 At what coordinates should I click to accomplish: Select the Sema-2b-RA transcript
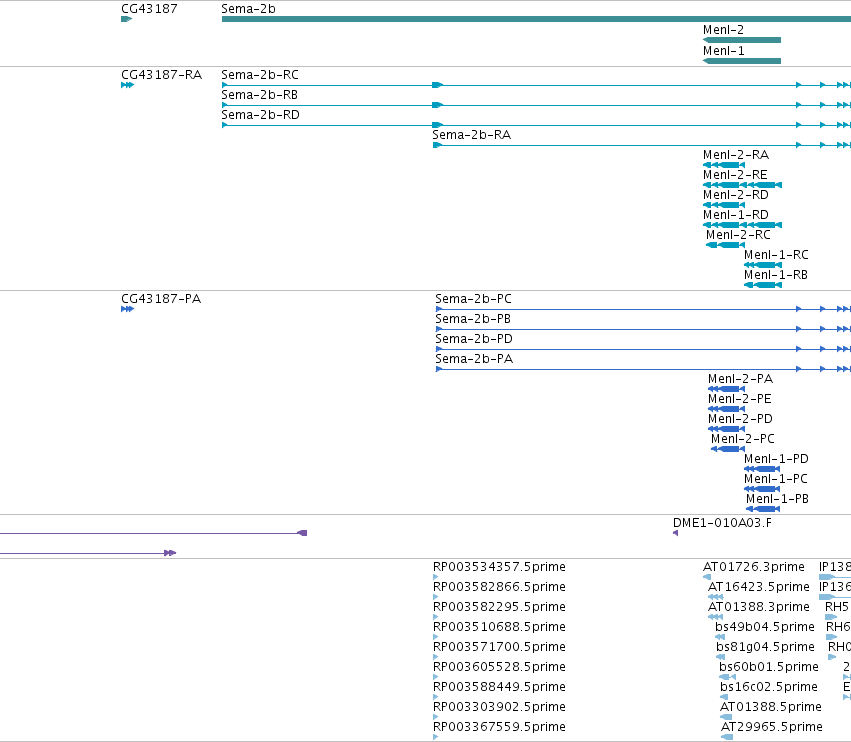[642, 145]
